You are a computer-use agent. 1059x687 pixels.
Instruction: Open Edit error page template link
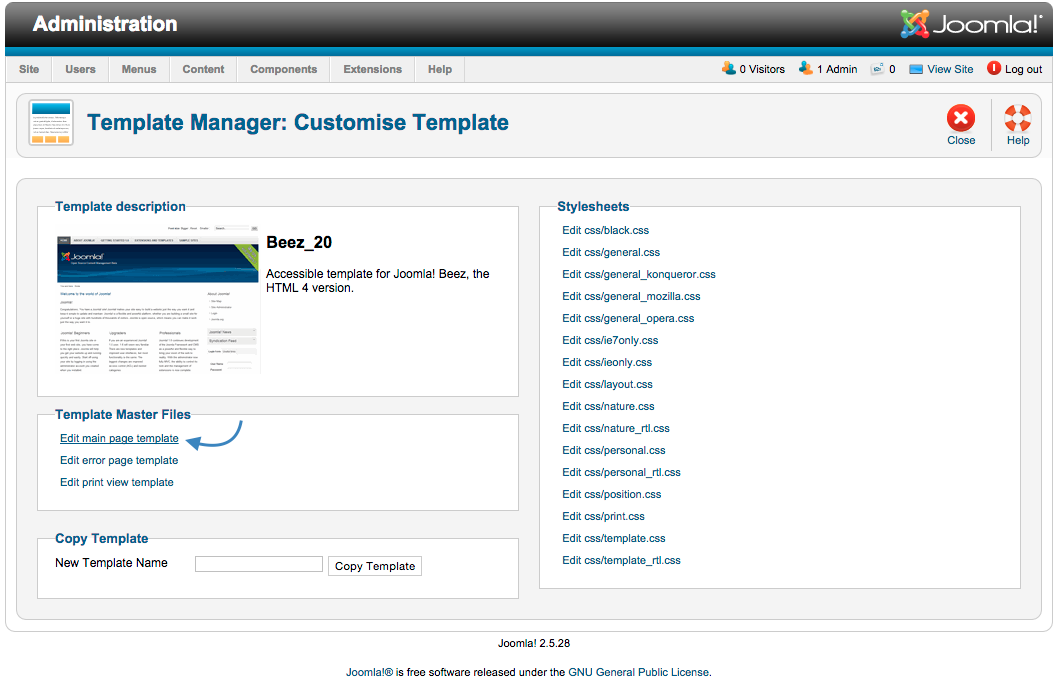(119, 460)
